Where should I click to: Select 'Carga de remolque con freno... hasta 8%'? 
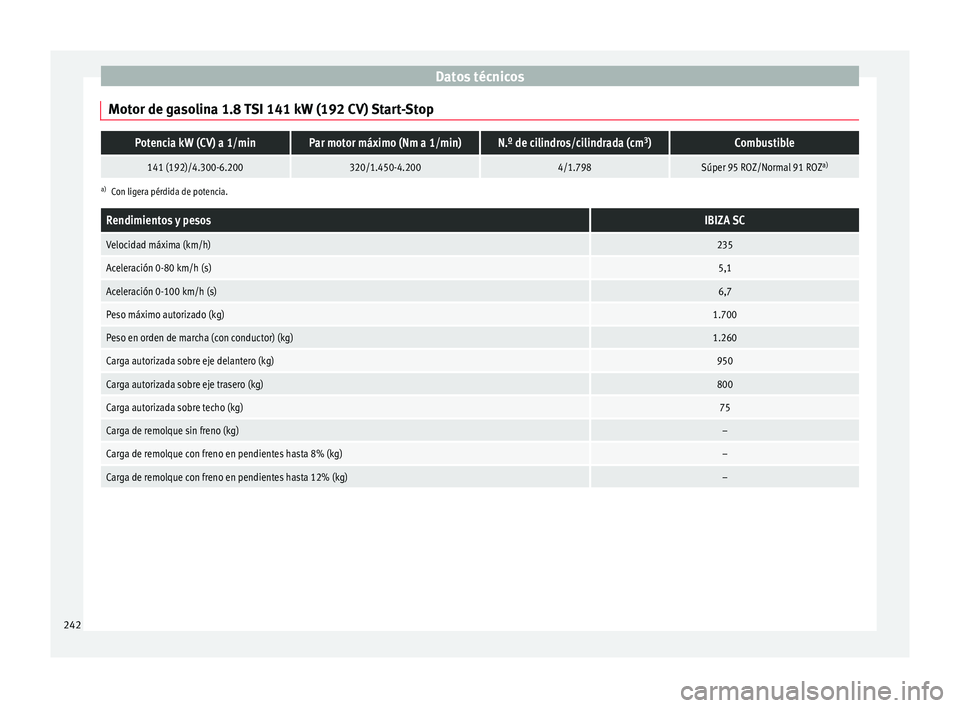pyautogui.click(x=224, y=454)
